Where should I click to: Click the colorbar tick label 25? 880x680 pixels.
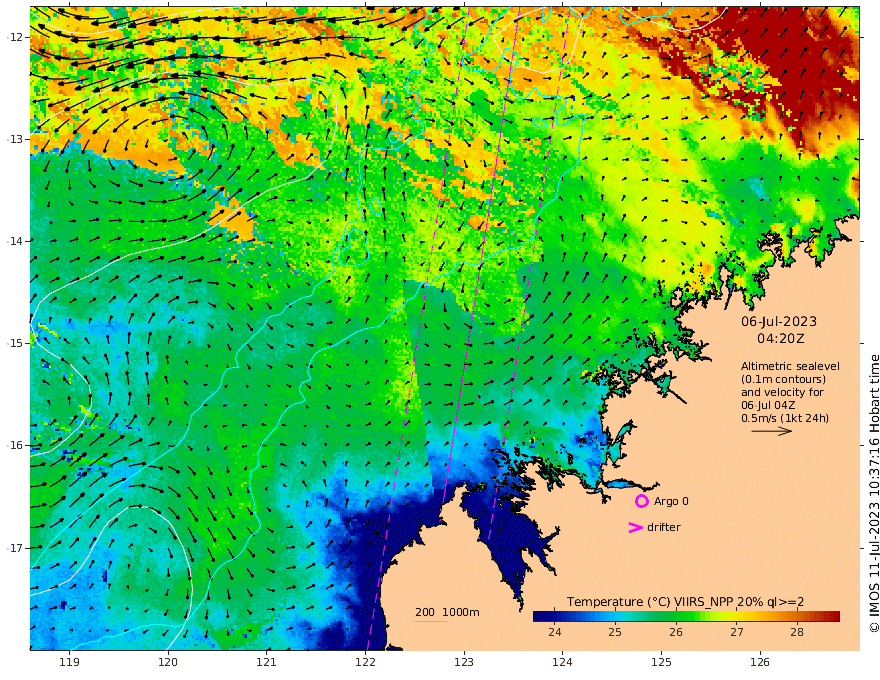coord(615,632)
